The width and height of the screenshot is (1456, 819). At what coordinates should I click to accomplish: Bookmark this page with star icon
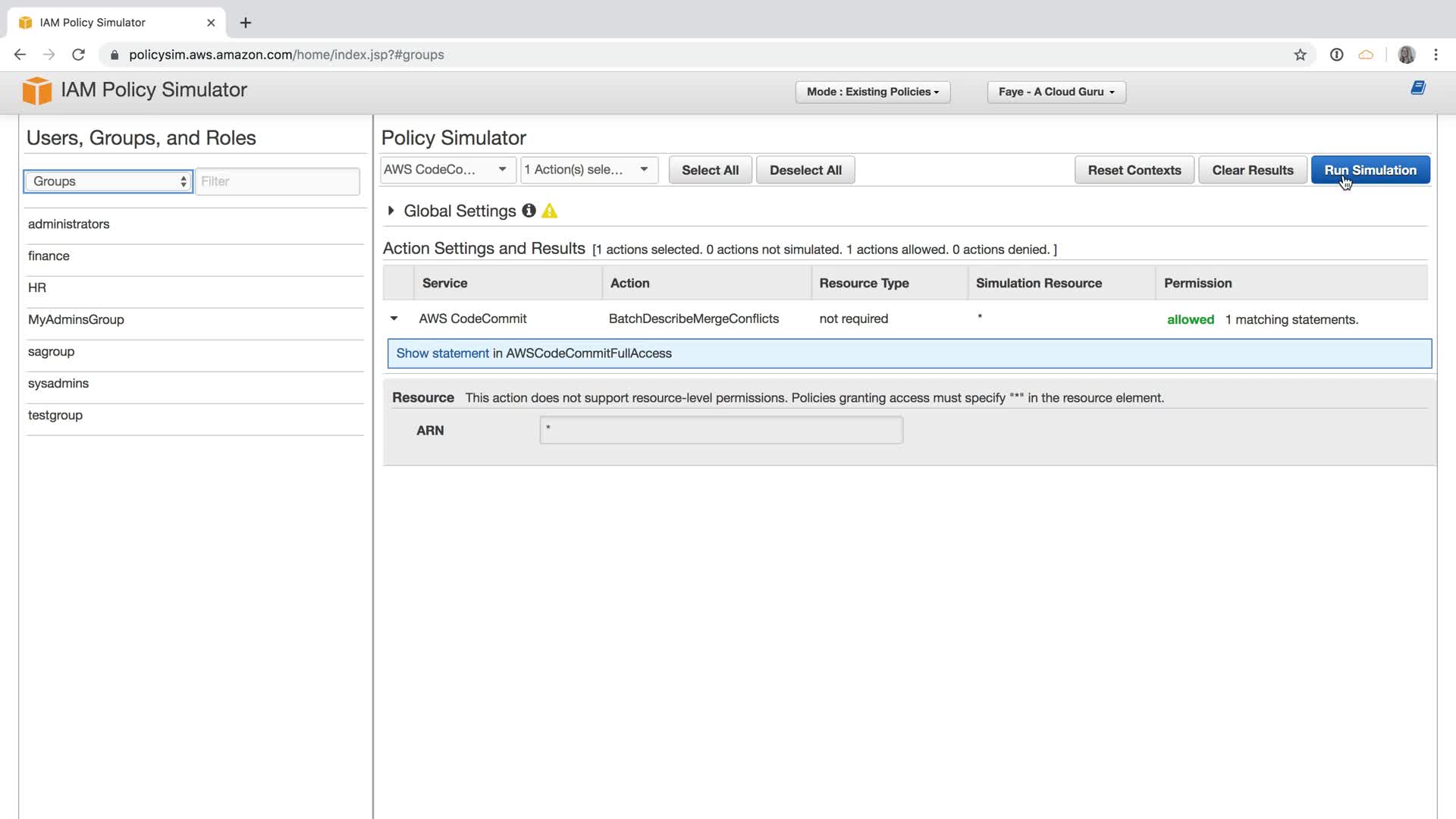tap(1300, 55)
